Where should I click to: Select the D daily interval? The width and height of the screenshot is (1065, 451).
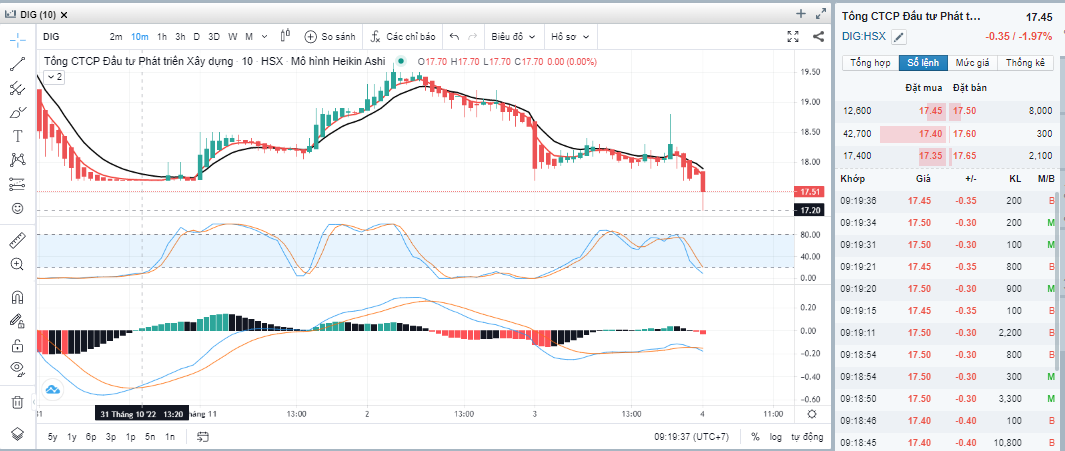click(196, 37)
